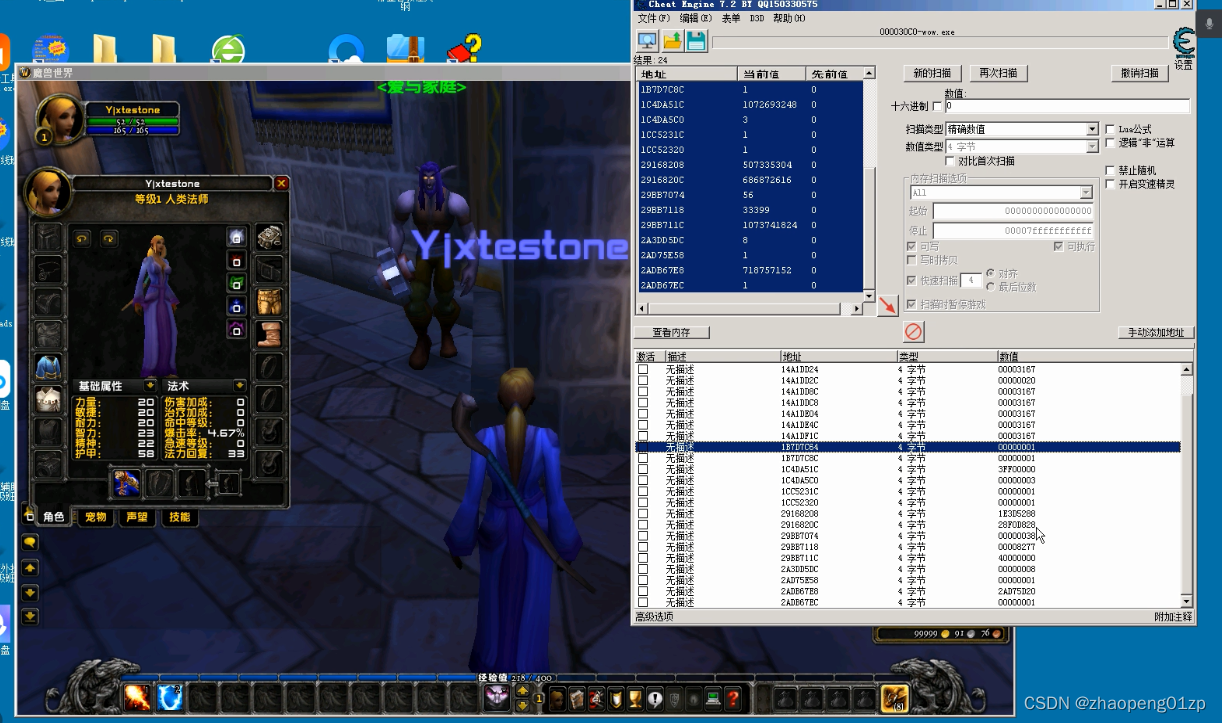Open the quest log exclamation button

(x=655, y=698)
